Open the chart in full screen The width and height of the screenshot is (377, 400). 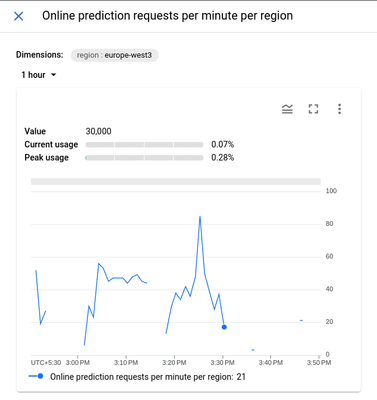tap(313, 109)
